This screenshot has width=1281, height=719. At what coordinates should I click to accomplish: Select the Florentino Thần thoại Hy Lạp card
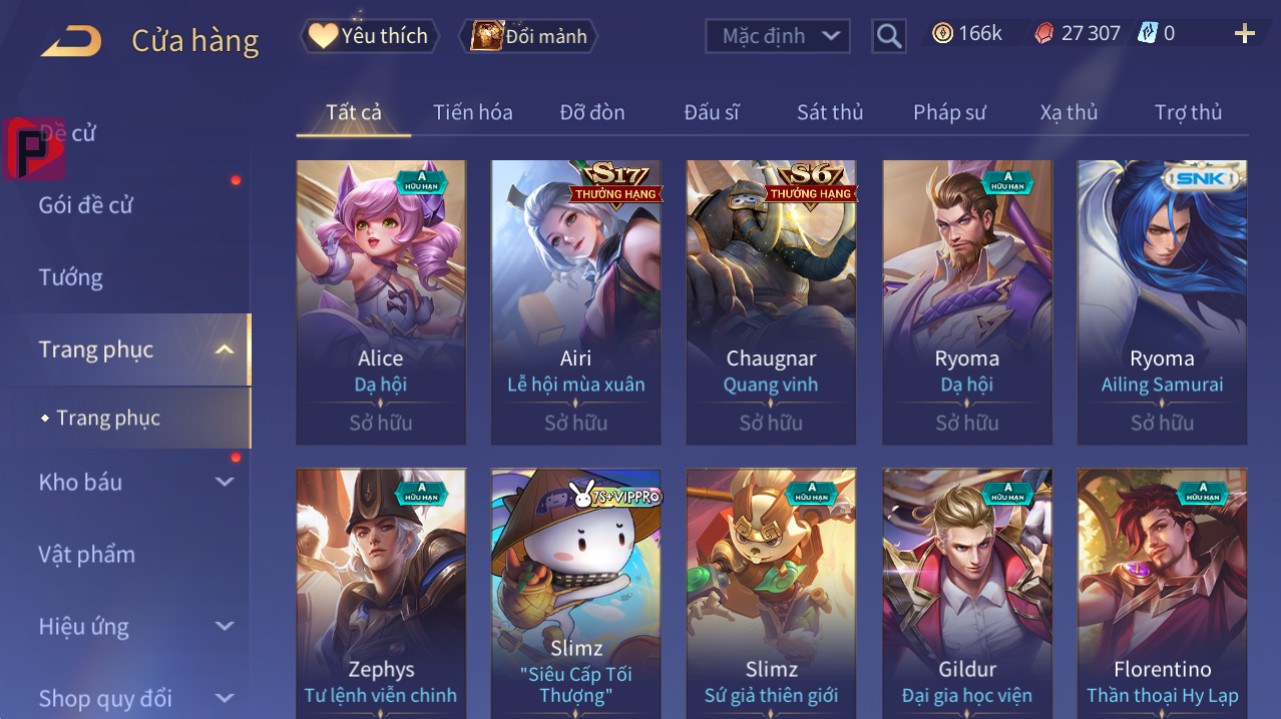pos(1162,594)
